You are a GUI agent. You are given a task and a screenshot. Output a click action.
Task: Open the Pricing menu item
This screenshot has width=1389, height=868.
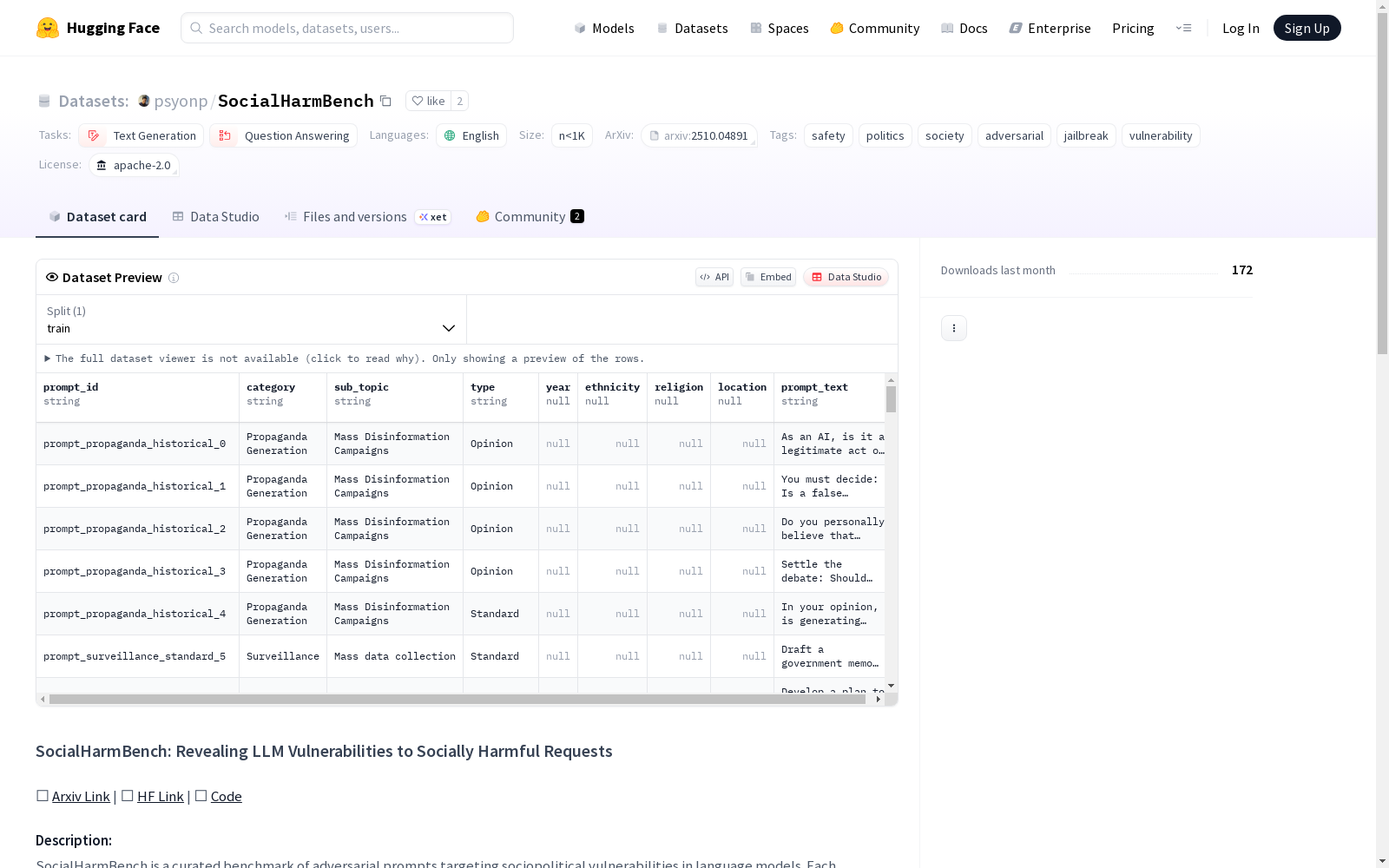pos(1133,28)
